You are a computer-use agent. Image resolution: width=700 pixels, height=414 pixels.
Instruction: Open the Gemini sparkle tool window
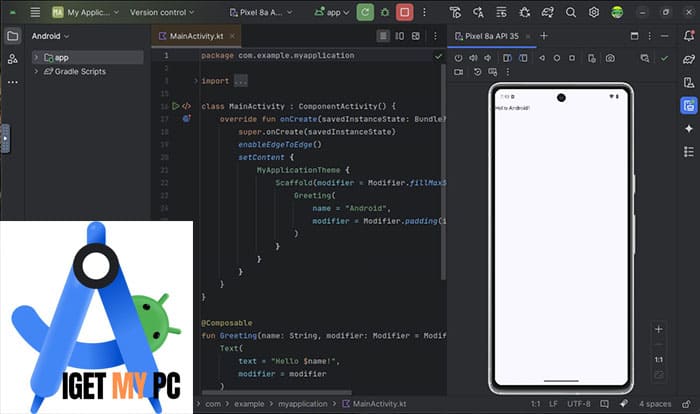pyautogui.click(x=688, y=129)
